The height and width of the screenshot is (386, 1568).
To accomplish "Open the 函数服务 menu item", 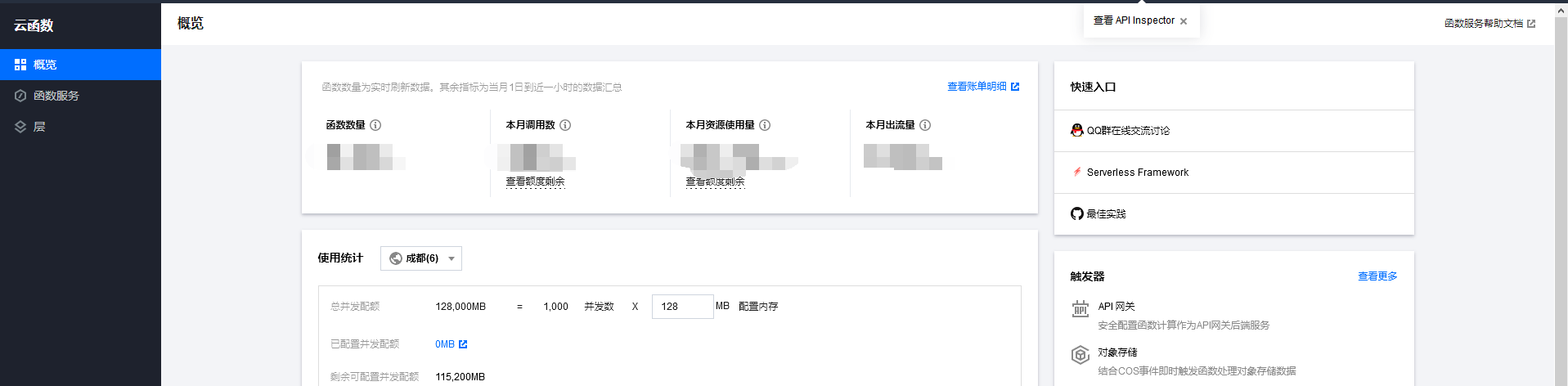I will (80, 96).
